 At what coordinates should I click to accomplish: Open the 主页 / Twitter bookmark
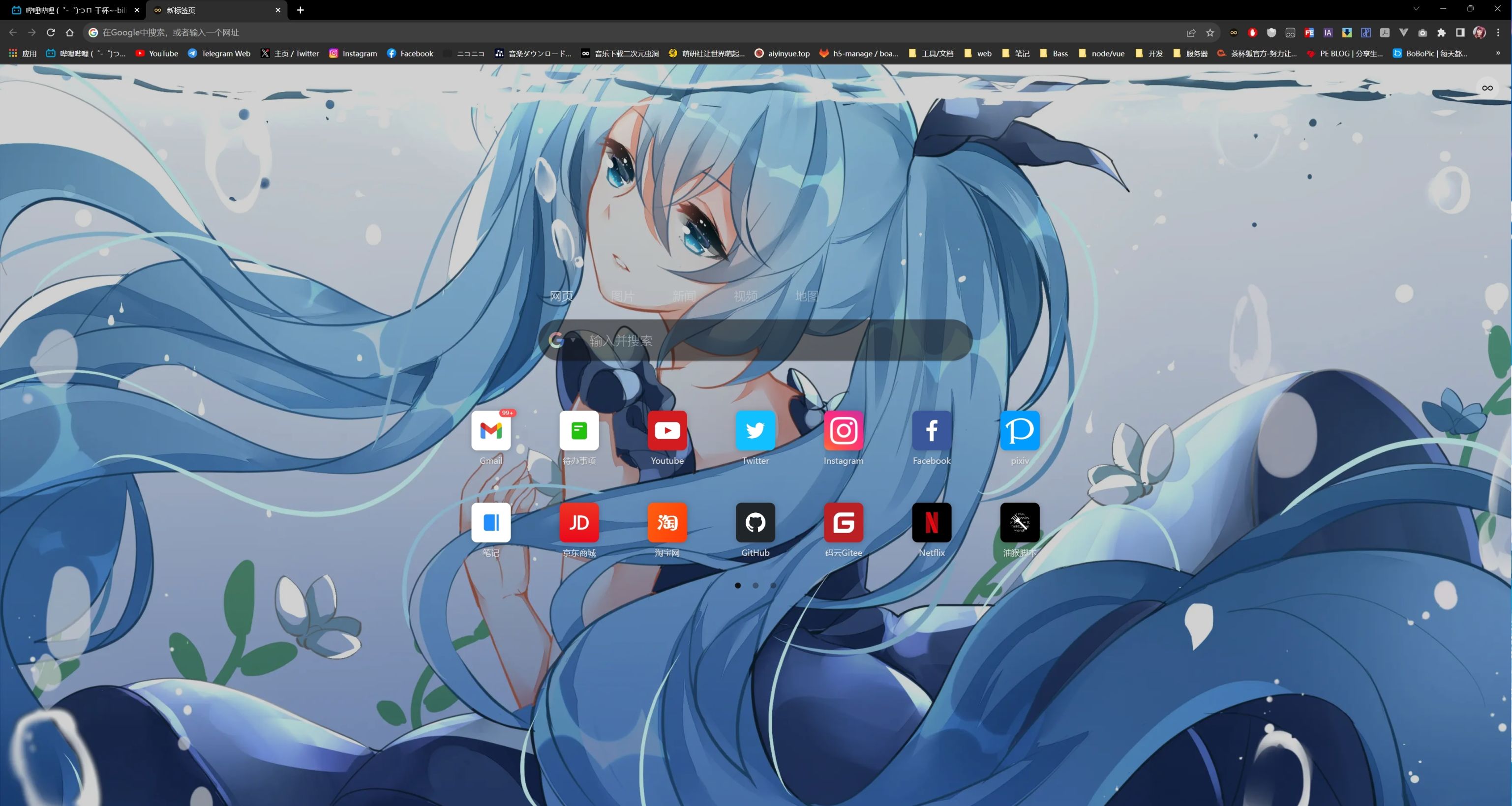click(x=290, y=54)
